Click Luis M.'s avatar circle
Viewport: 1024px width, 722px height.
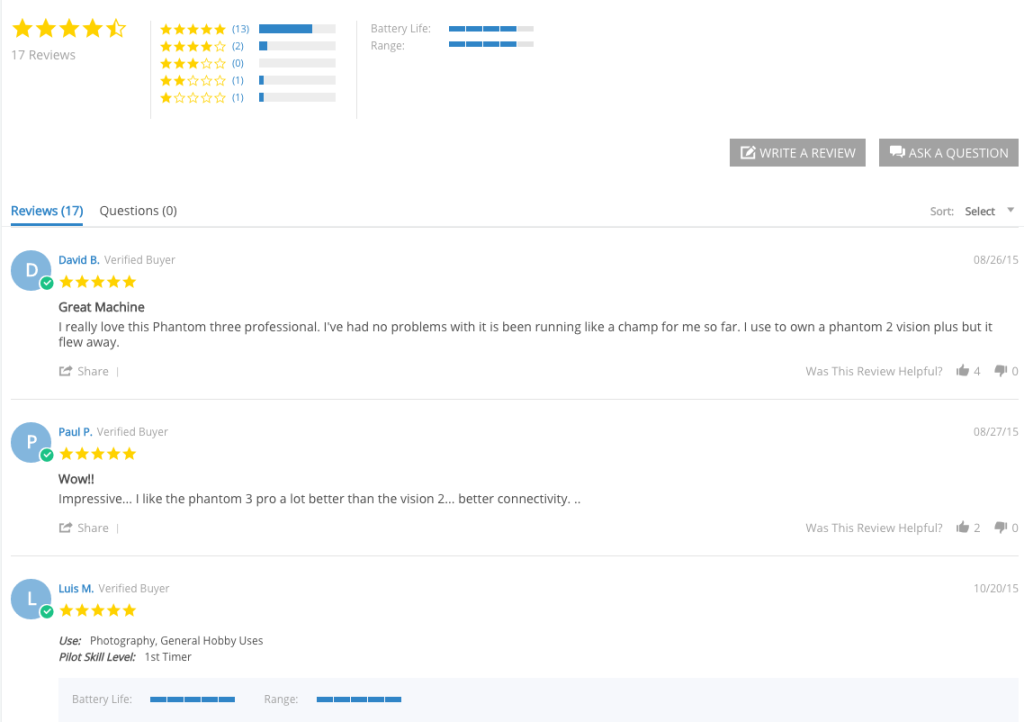31,599
